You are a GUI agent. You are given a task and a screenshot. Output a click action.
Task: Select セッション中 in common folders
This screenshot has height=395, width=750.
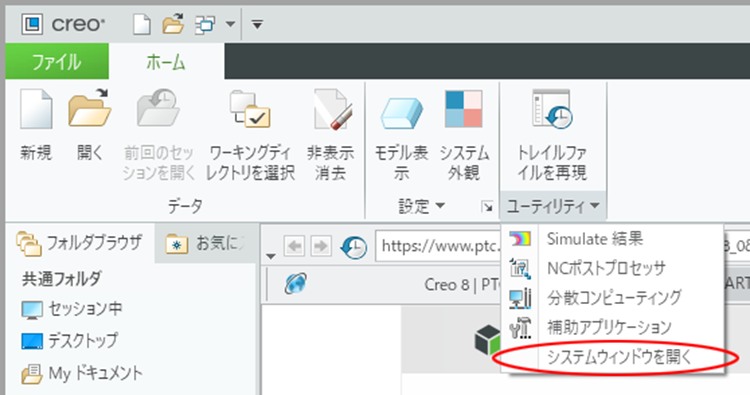(72, 309)
